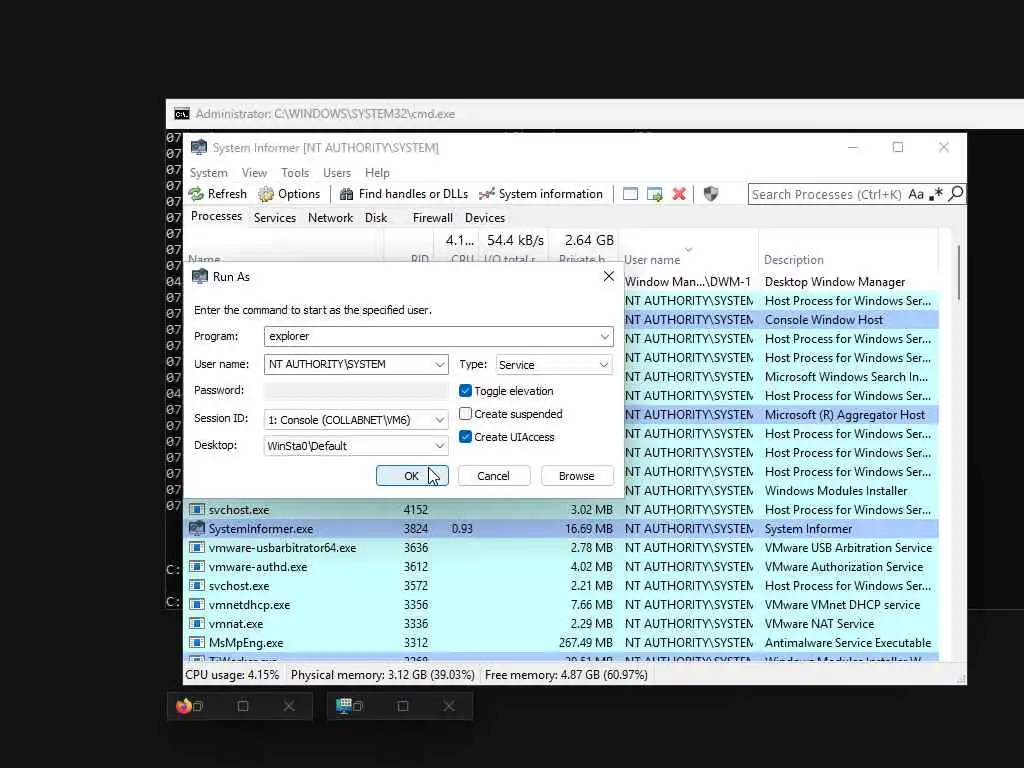The image size is (1024, 768).
Task: Click Cancel in the Run As dialog
Action: pyautogui.click(x=493, y=475)
